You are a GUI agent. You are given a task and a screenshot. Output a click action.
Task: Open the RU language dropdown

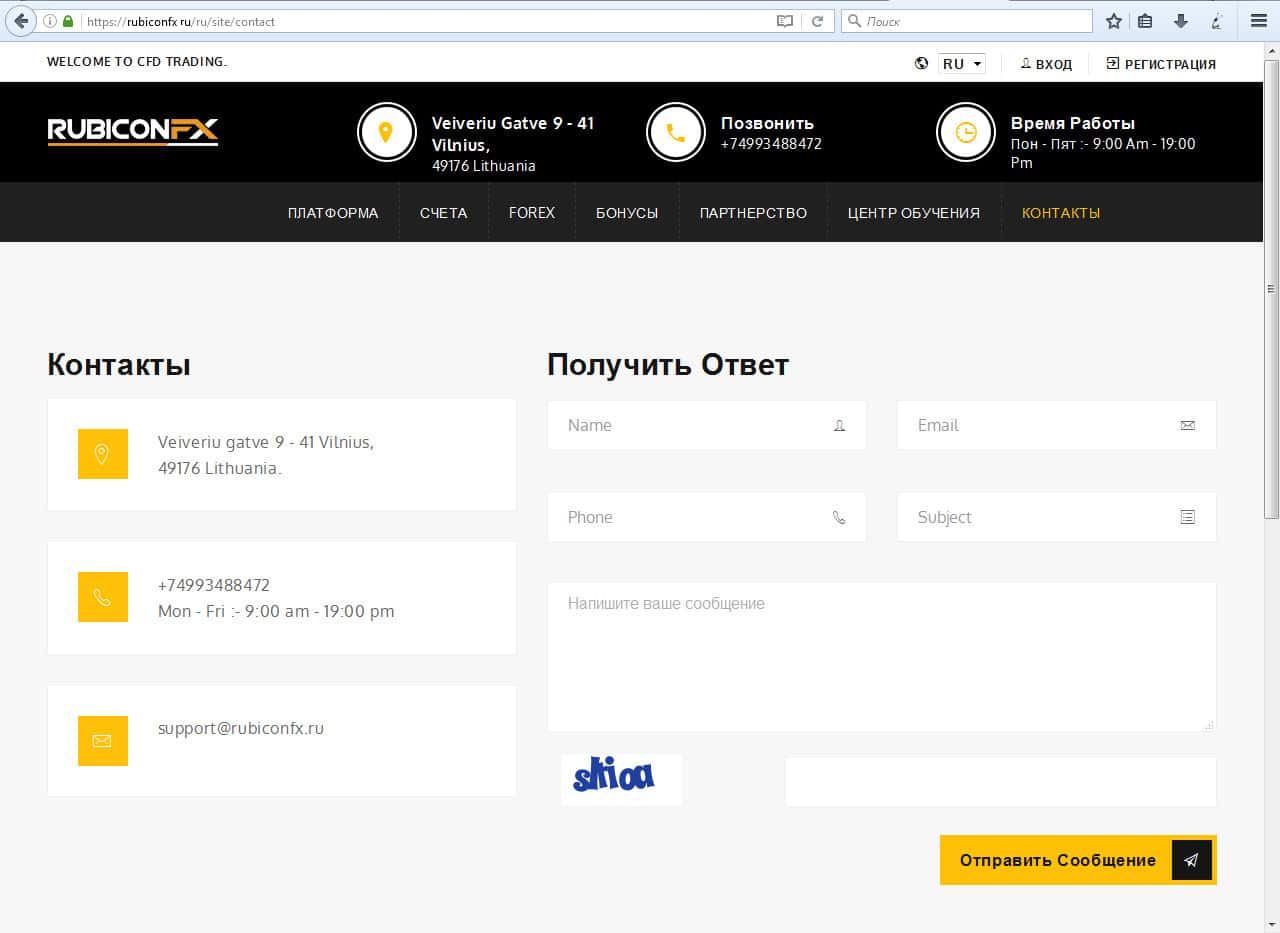point(961,64)
